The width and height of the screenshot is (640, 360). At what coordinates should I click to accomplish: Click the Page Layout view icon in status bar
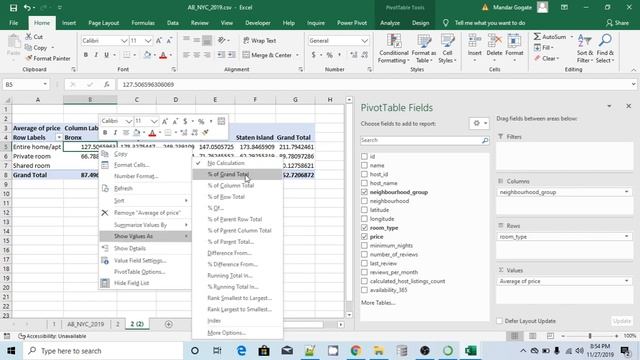click(x=533, y=336)
